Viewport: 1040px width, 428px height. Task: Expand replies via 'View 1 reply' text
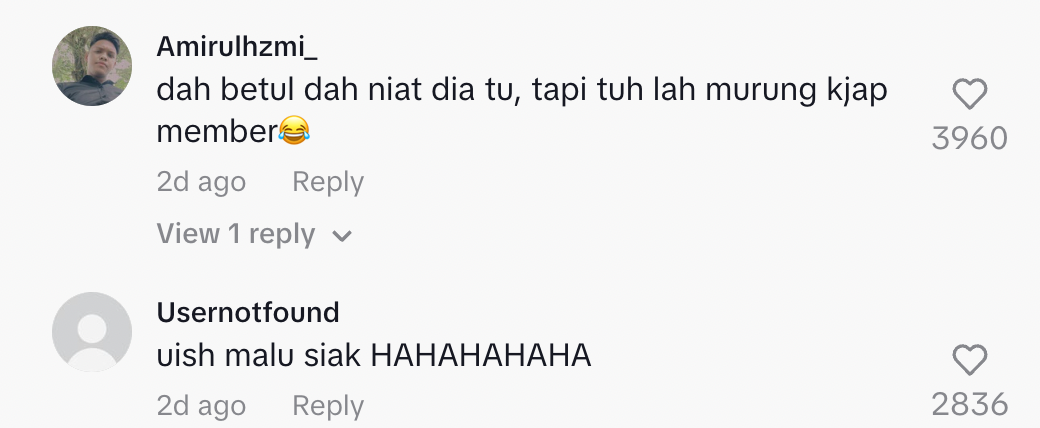(x=235, y=234)
